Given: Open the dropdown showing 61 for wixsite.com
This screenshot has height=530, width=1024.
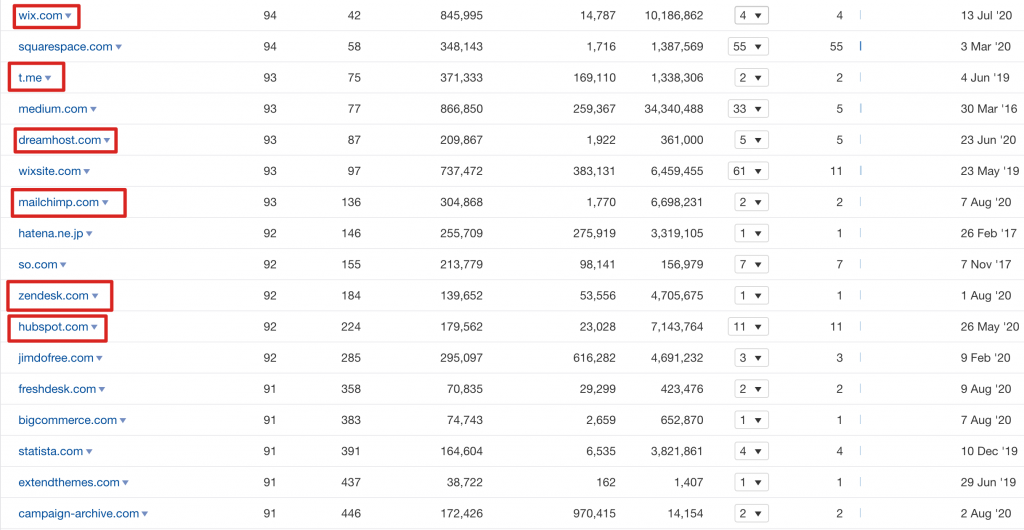Looking at the screenshot, I should tap(748, 171).
